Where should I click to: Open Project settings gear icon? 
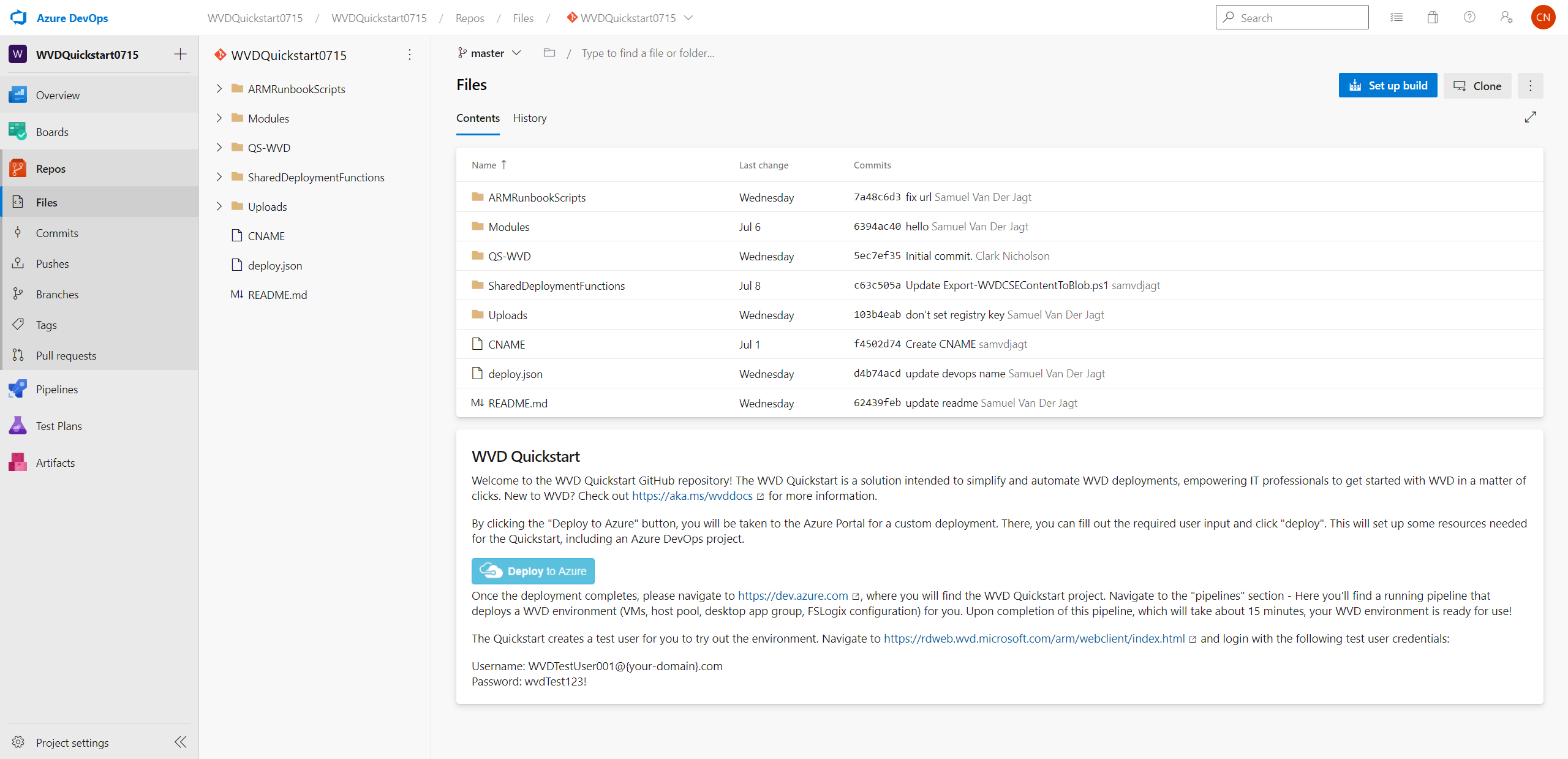tap(18, 742)
